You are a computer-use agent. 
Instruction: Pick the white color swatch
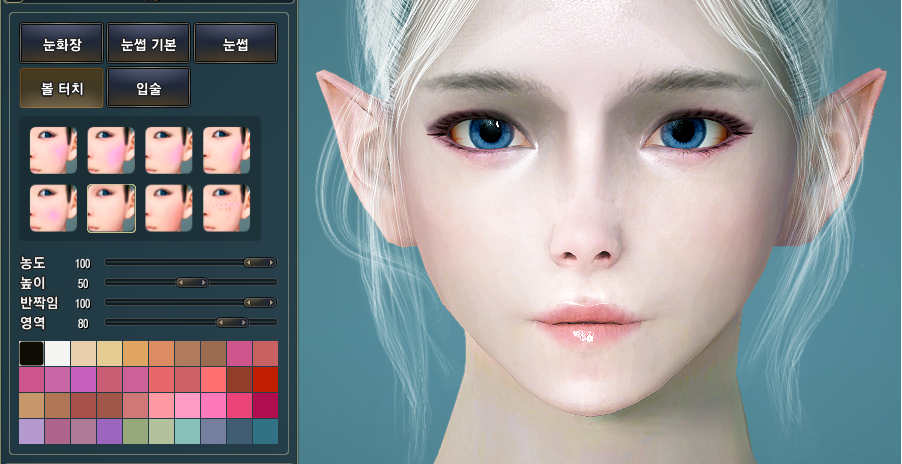(x=58, y=354)
